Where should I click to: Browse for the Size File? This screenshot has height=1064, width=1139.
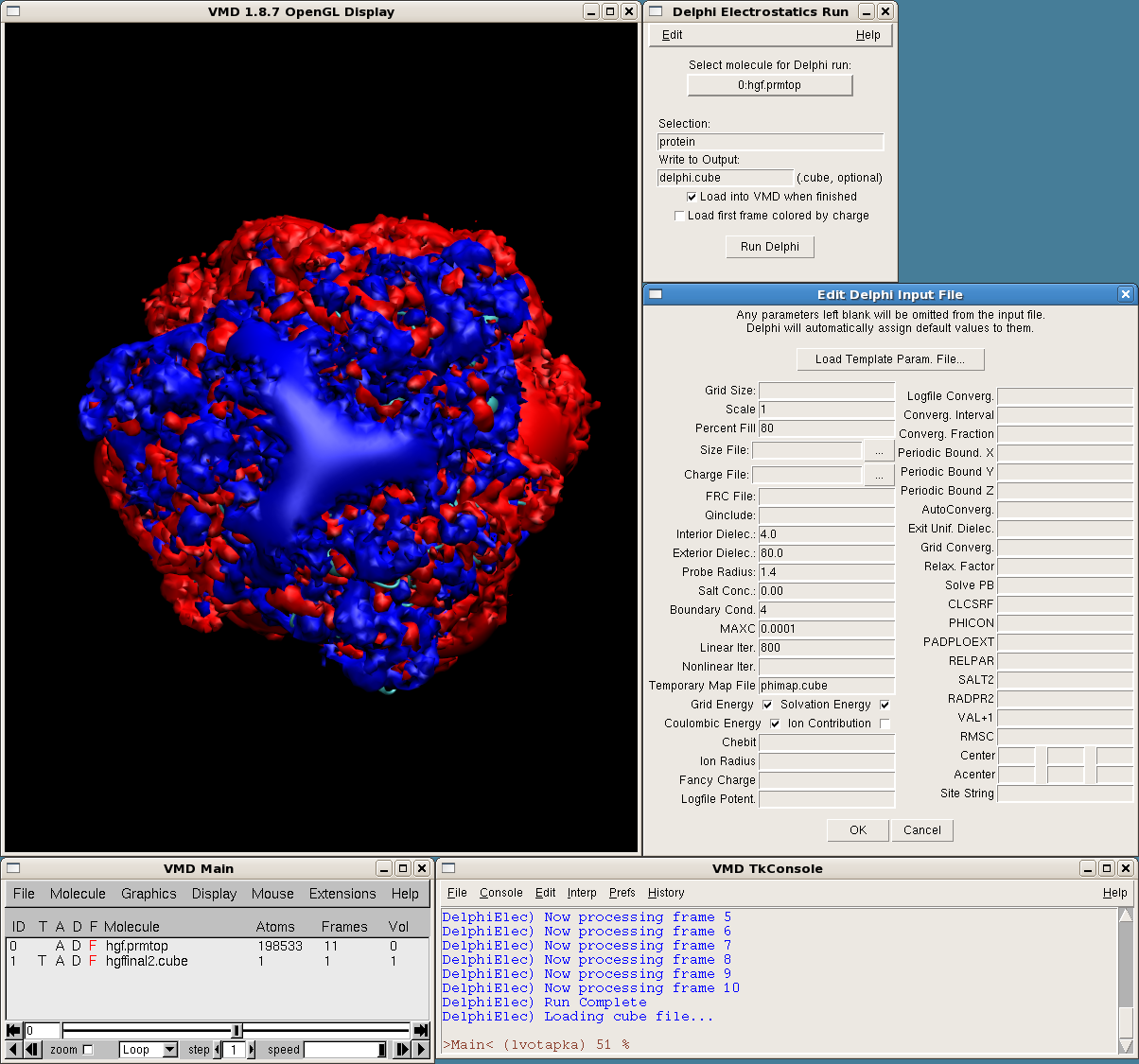(879, 451)
